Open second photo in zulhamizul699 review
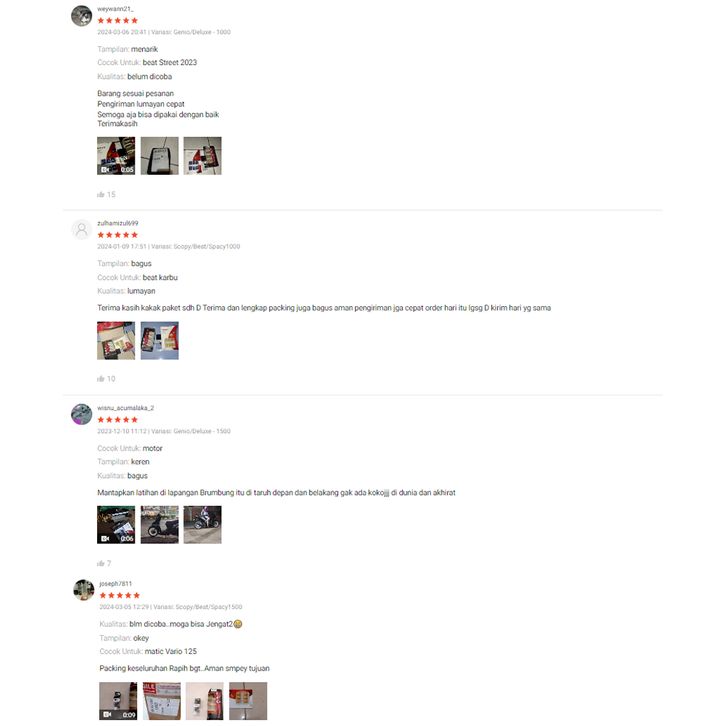This screenshot has width=726, height=726. (x=160, y=341)
